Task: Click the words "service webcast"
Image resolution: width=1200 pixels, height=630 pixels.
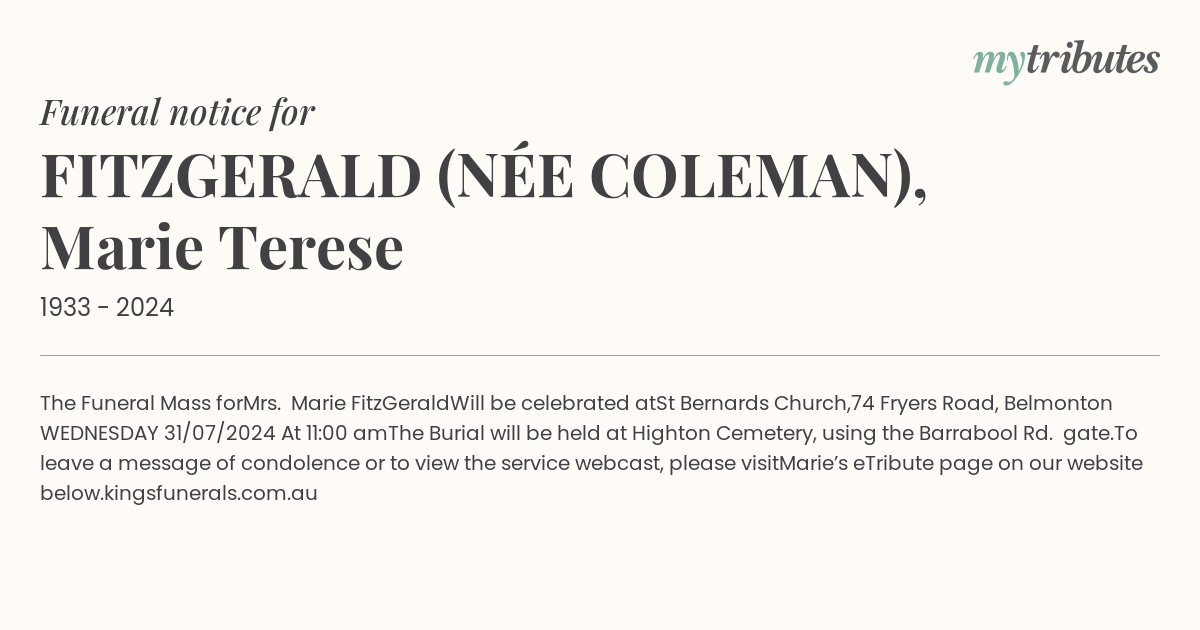Action: (x=590, y=463)
